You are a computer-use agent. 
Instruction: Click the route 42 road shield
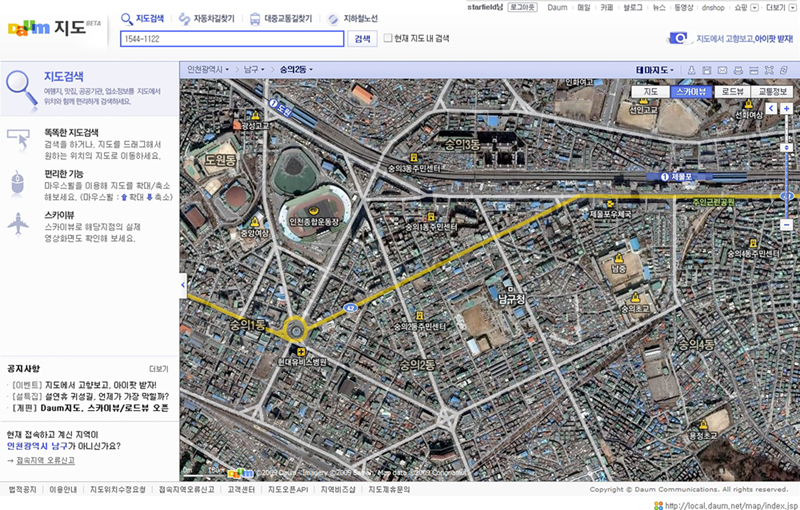pyautogui.click(x=350, y=308)
